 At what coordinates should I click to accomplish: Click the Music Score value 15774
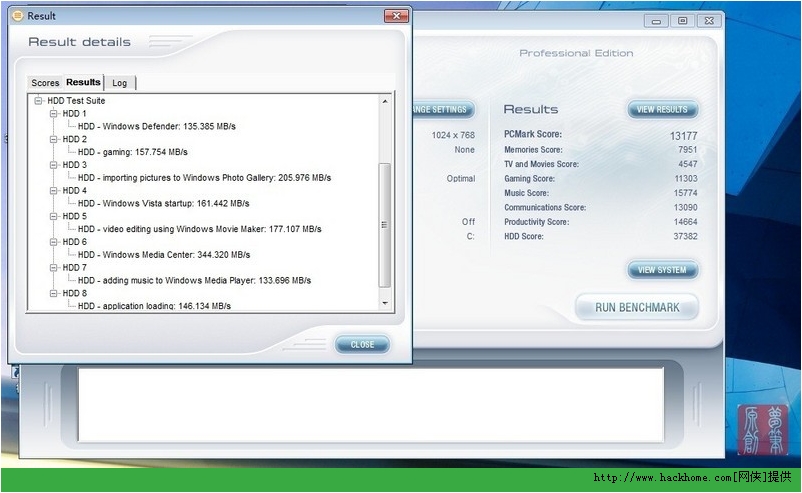(685, 193)
